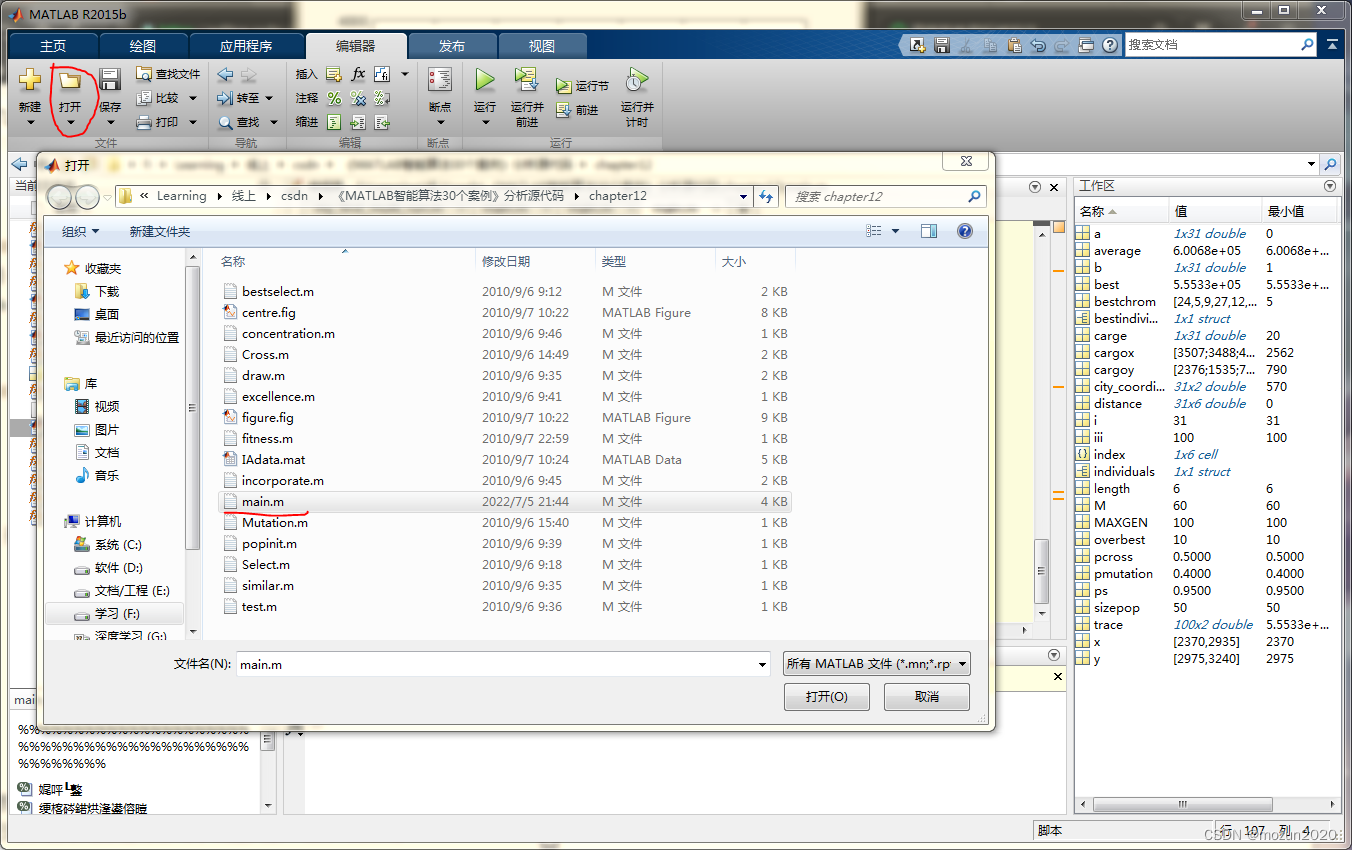Click the fx insert function icon
The height and width of the screenshot is (850, 1352).
pos(358,74)
